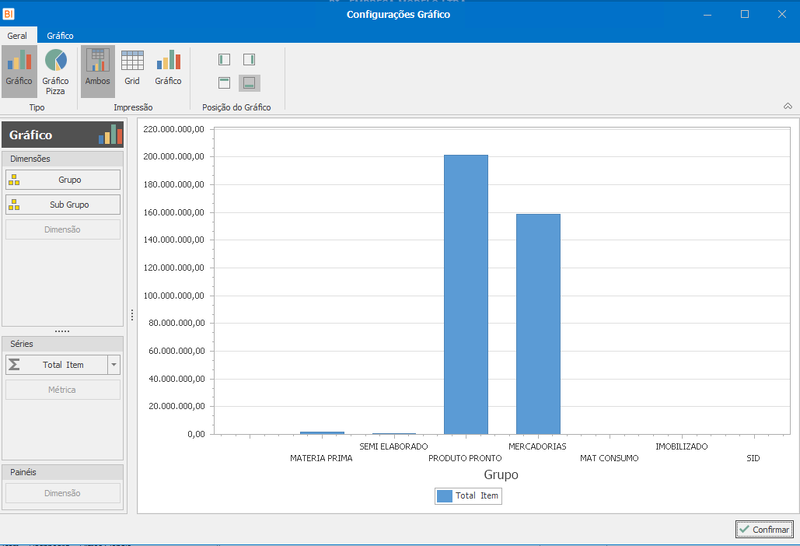The height and width of the screenshot is (546, 800).
Task: Click the empty Métrica series slot
Action: [63, 390]
